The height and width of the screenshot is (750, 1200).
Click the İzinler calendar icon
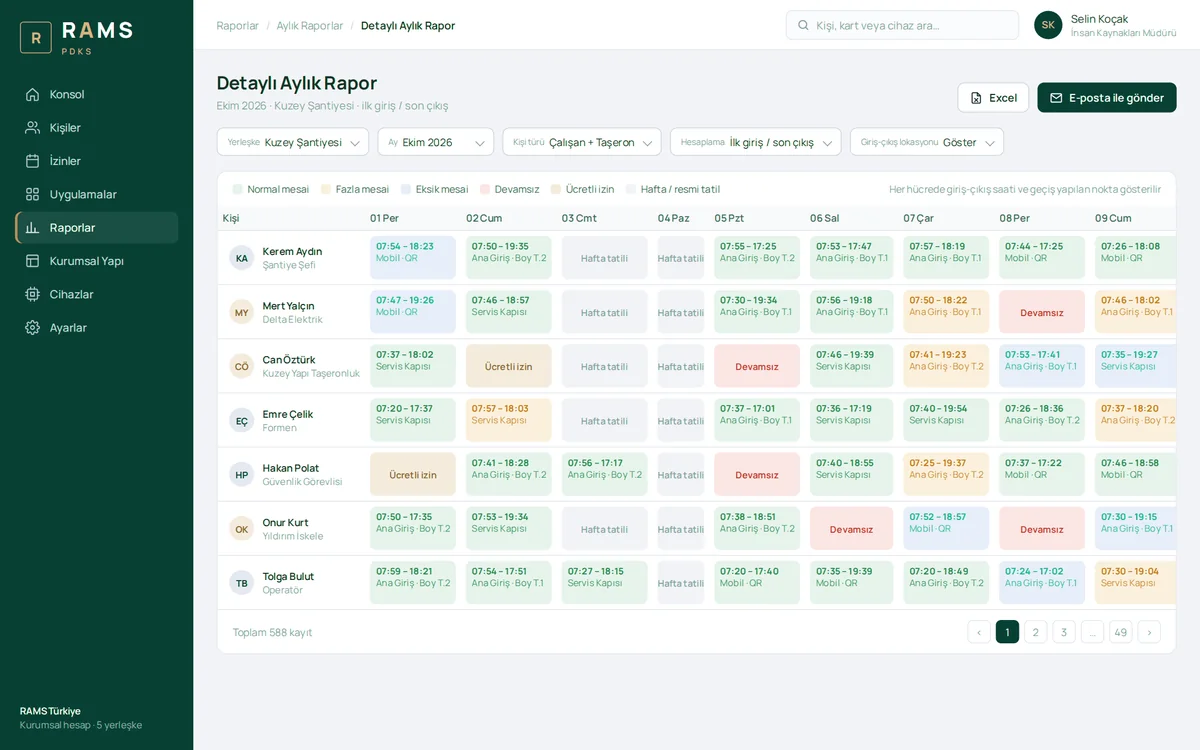[33, 161]
